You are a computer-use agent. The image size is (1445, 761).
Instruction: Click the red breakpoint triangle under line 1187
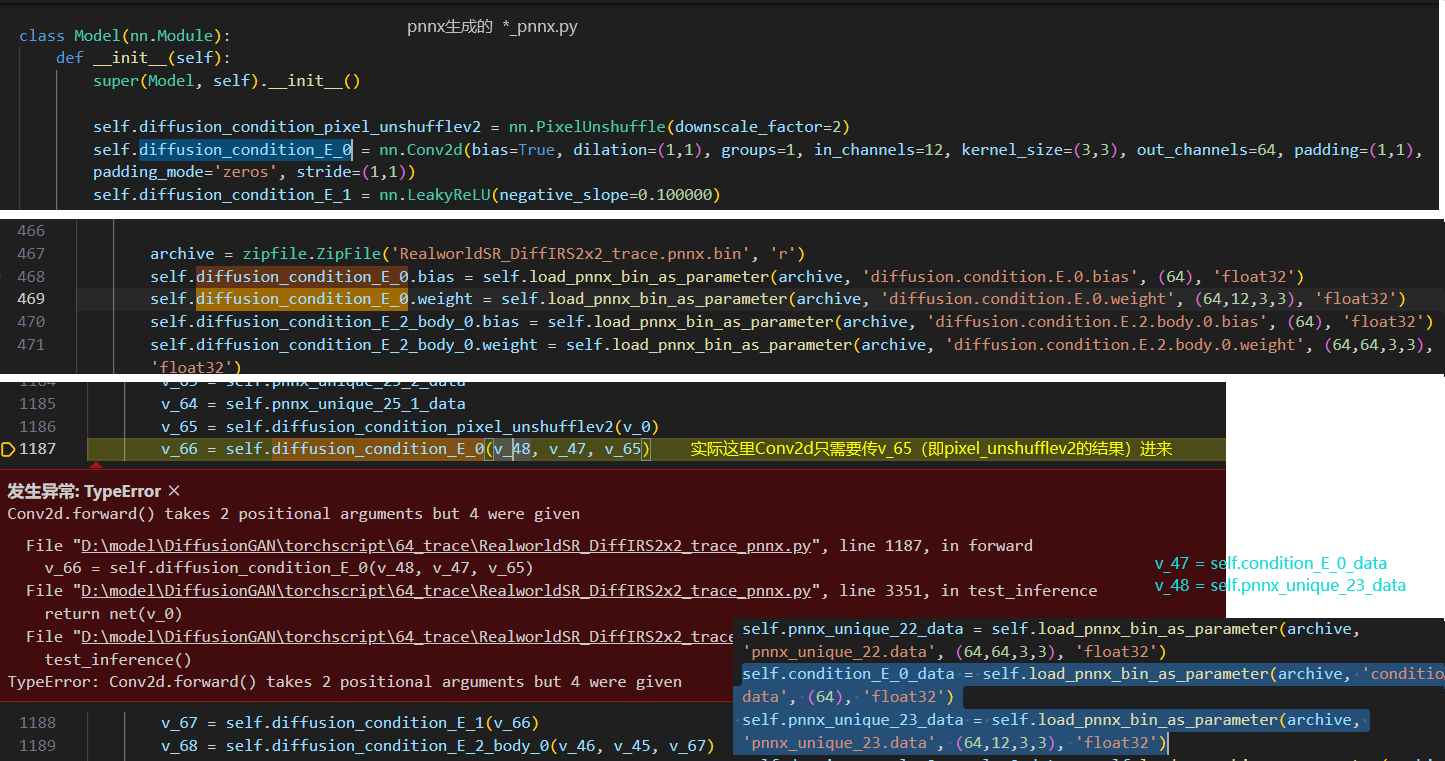click(96, 462)
